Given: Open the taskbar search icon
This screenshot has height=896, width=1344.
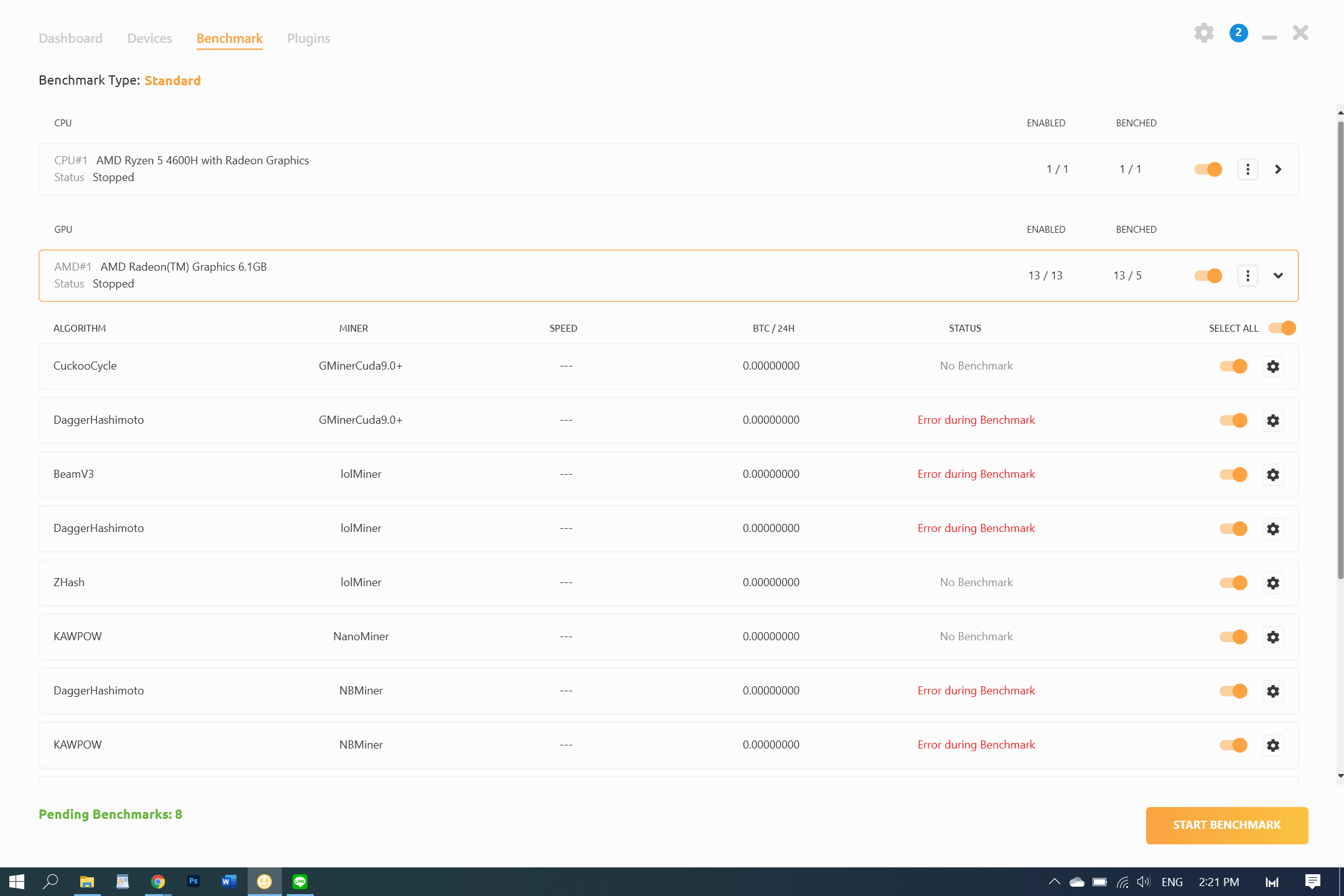Looking at the screenshot, I should [x=50, y=882].
